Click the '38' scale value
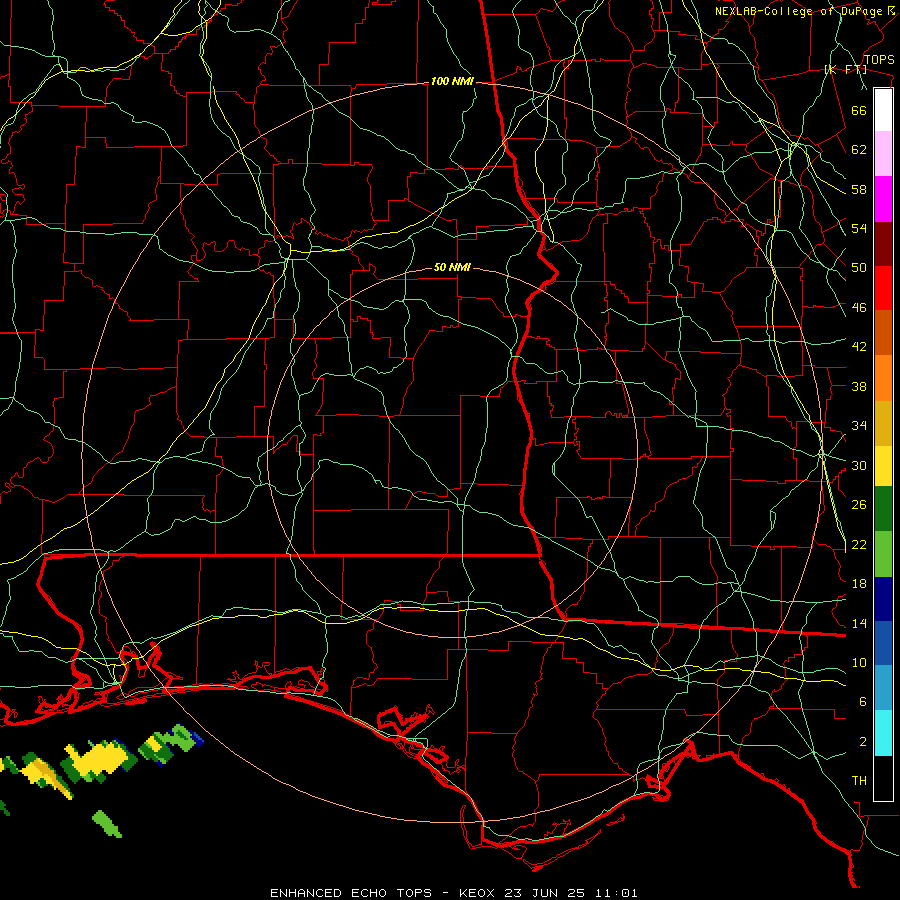The width and height of the screenshot is (900, 900). 859,386
